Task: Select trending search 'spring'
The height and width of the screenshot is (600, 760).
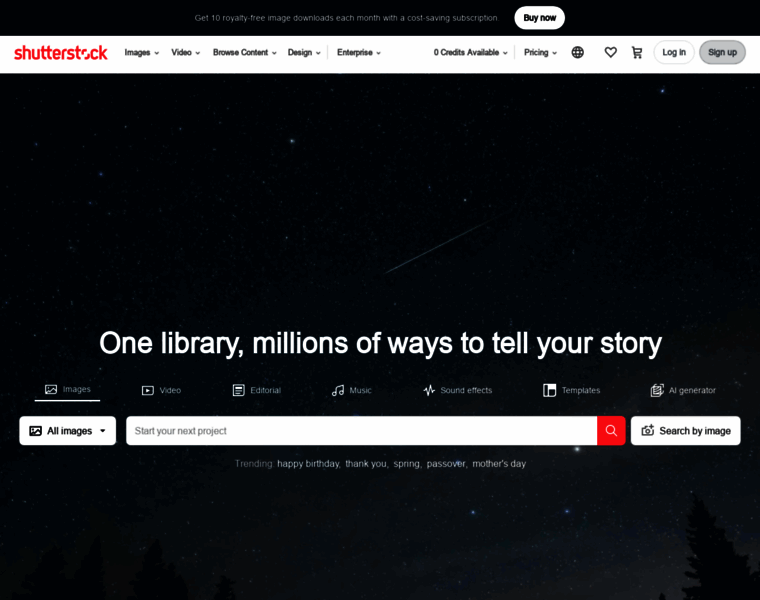Action: (406, 464)
